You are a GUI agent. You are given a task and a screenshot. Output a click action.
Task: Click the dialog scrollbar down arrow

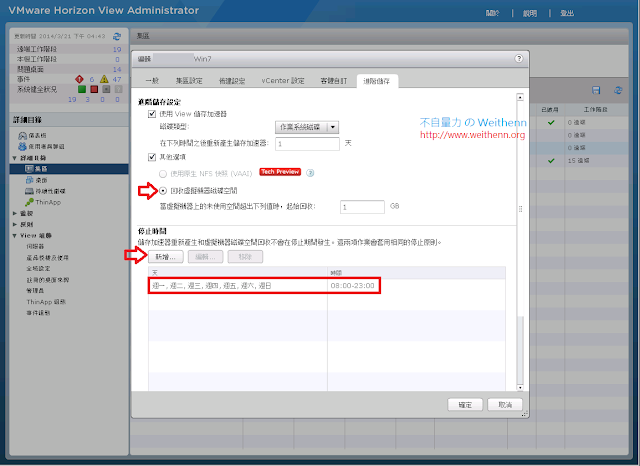tap(520, 387)
